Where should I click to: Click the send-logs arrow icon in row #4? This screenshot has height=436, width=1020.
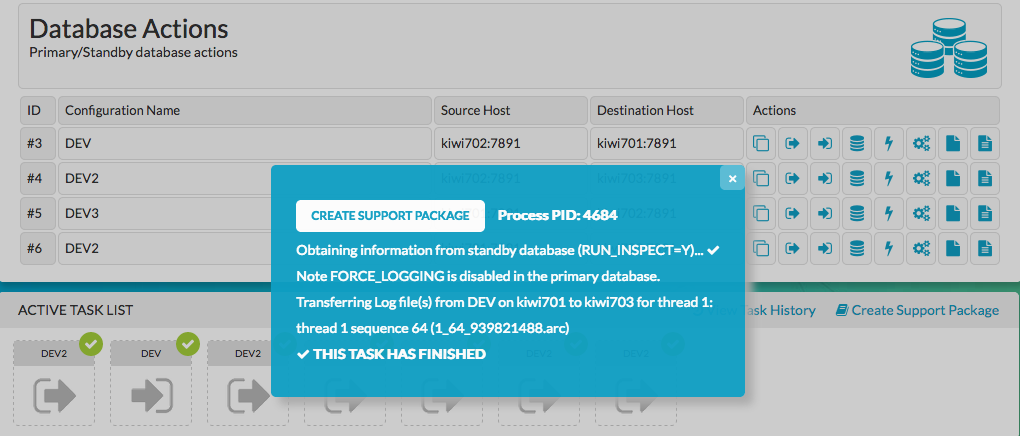coord(792,178)
